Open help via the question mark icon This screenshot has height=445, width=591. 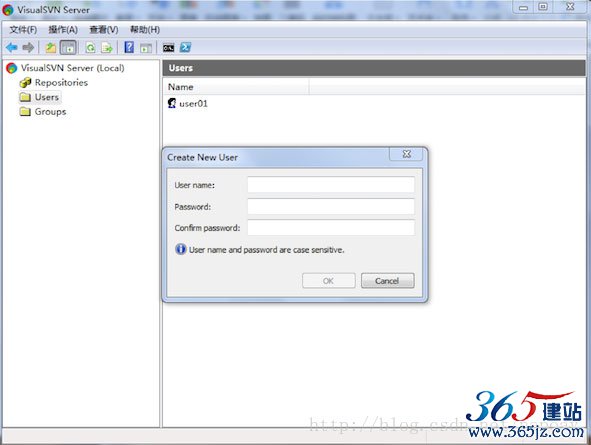(x=129, y=47)
